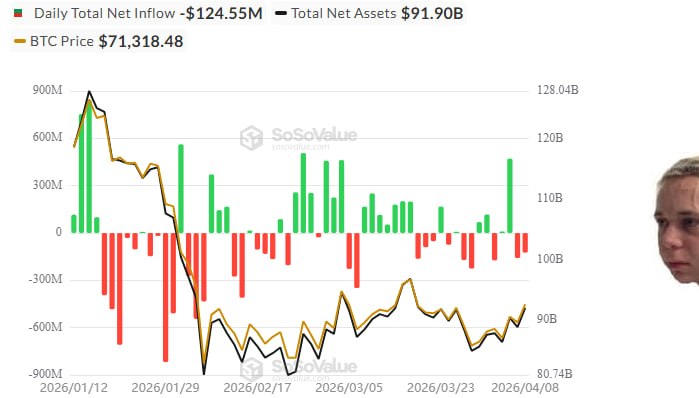Click the 128.04B right axis label
The image size is (699, 398).
point(557,90)
